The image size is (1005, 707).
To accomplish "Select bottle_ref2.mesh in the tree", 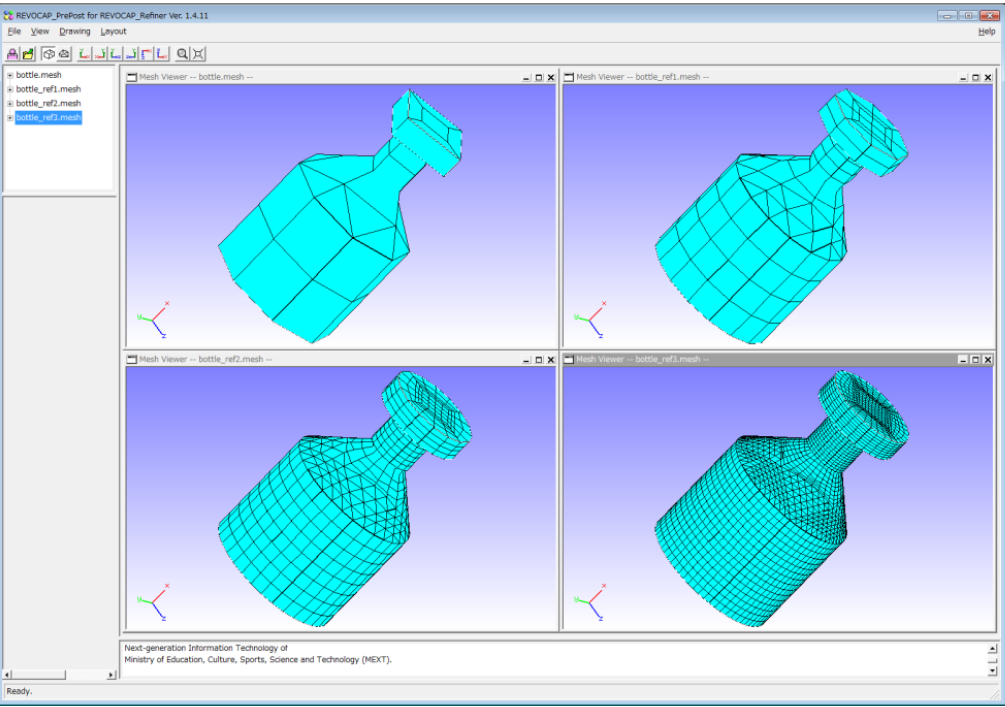I will pyautogui.click(x=48, y=103).
